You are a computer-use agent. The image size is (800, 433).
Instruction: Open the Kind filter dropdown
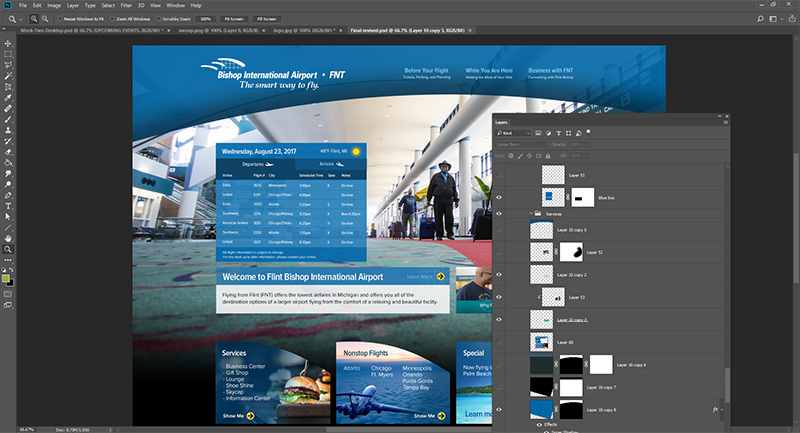tap(514, 133)
